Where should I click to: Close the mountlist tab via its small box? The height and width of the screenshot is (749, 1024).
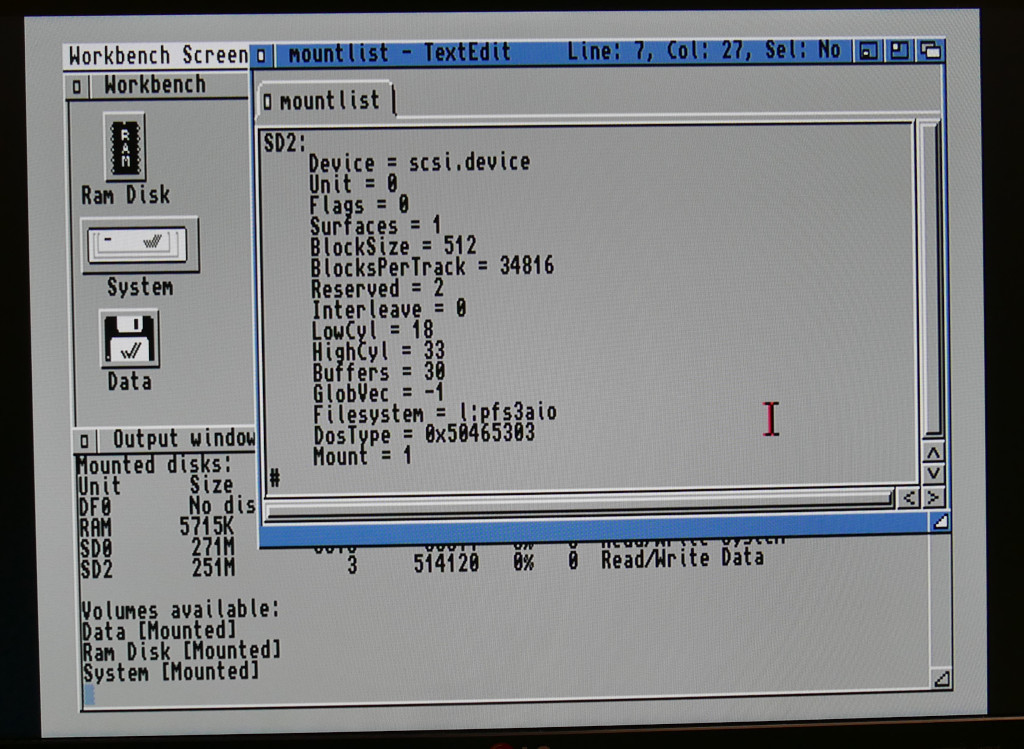(267, 101)
